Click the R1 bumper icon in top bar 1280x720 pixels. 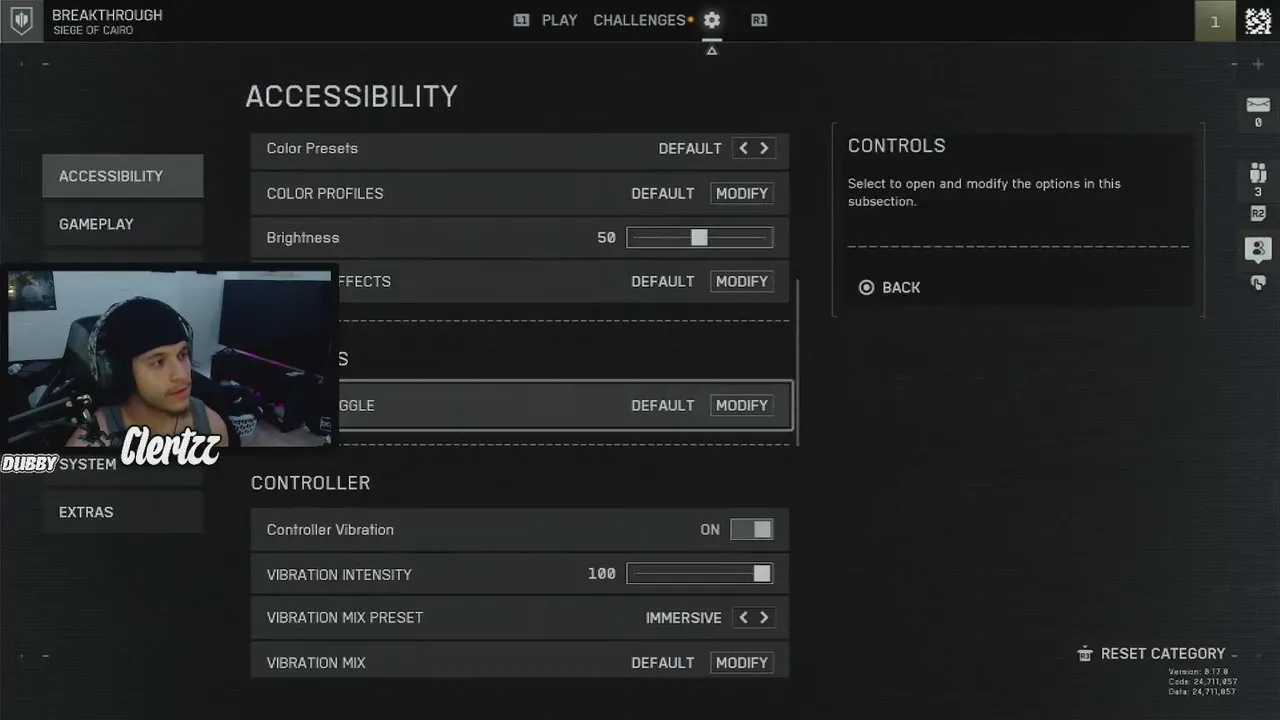pos(759,20)
